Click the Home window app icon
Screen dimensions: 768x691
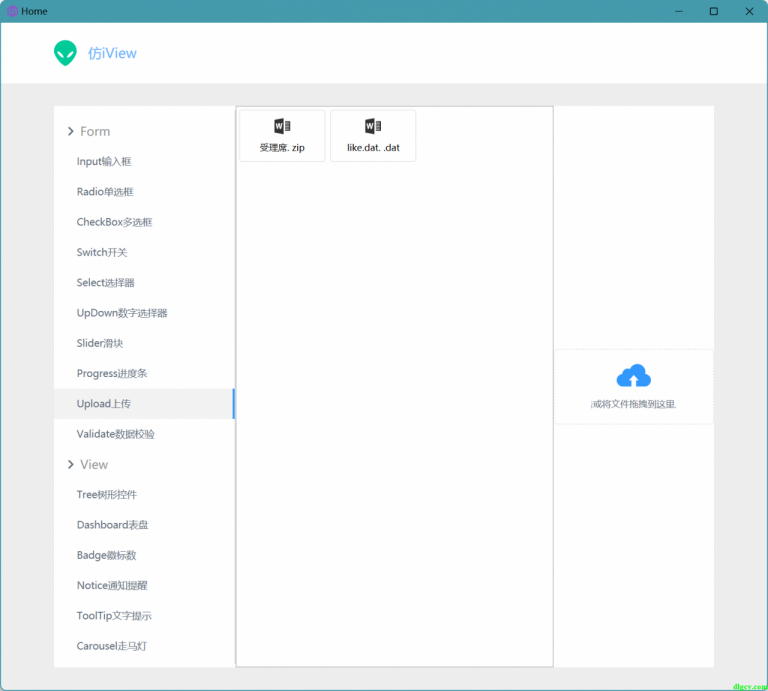[12, 11]
